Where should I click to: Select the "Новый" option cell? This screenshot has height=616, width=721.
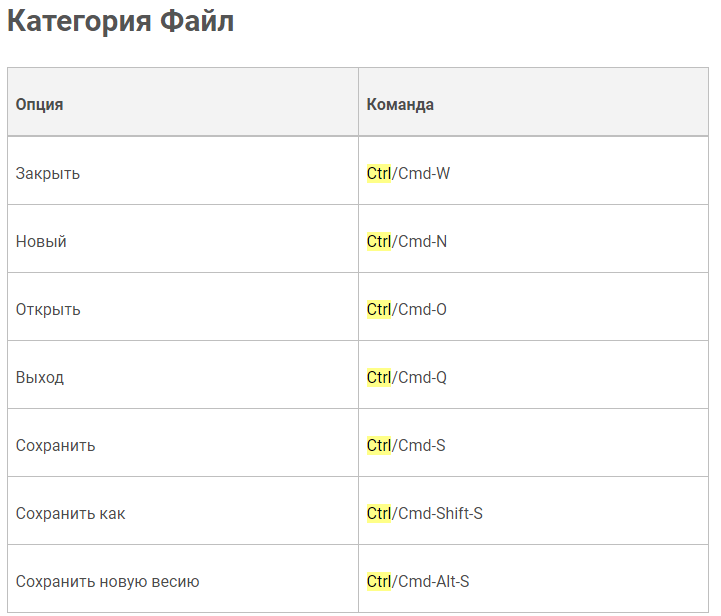(41, 241)
